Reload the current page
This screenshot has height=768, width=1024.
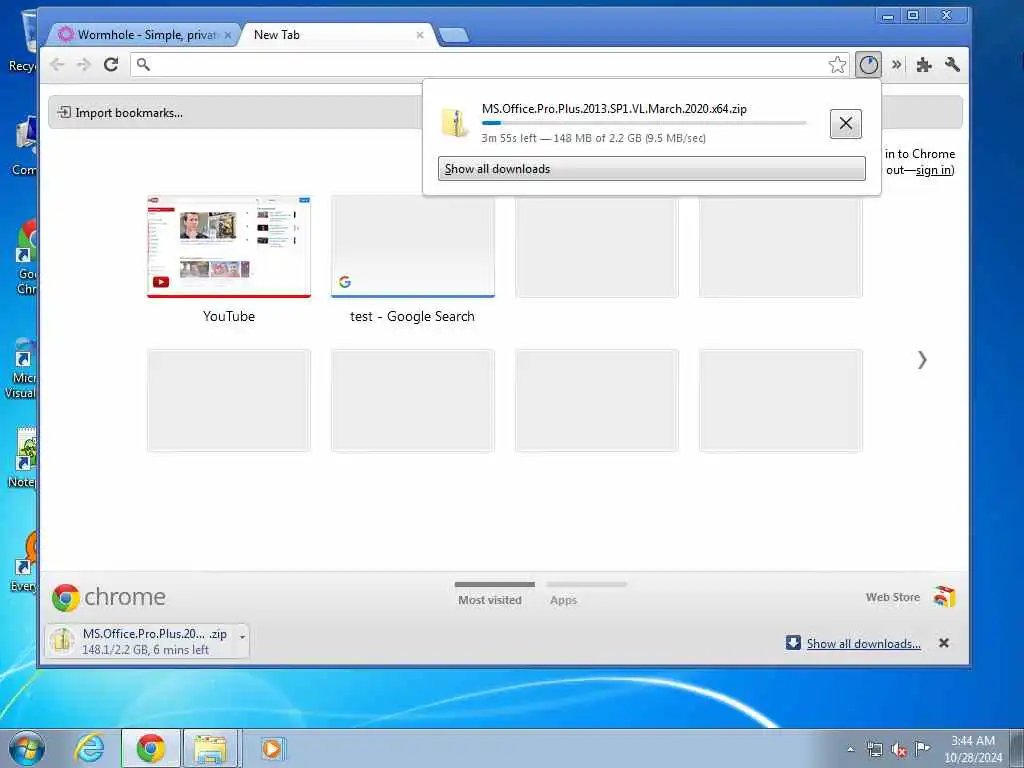(x=111, y=65)
